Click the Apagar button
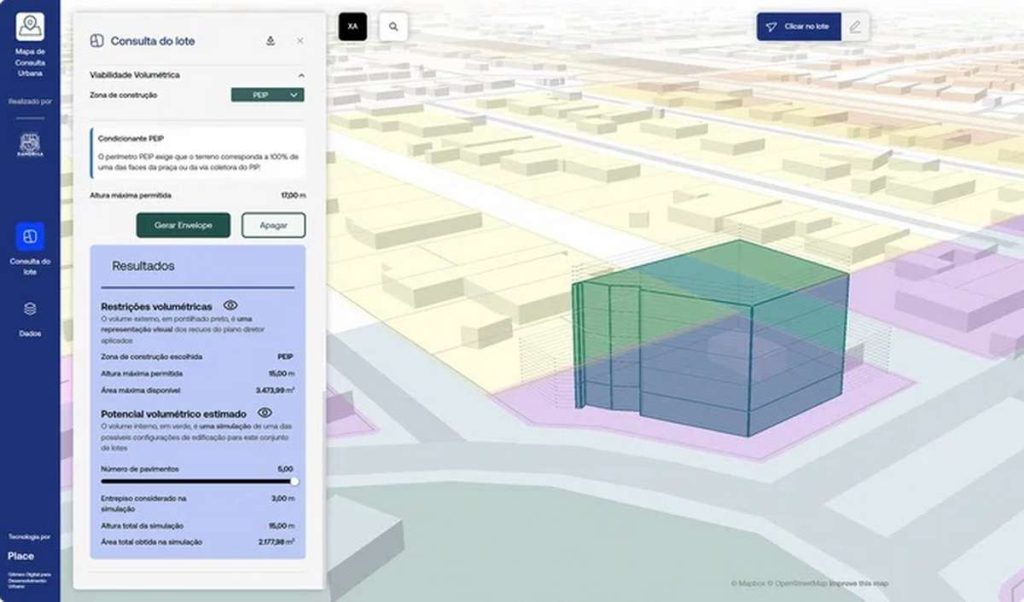Viewport: 1024px width, 602px height. 273,225
